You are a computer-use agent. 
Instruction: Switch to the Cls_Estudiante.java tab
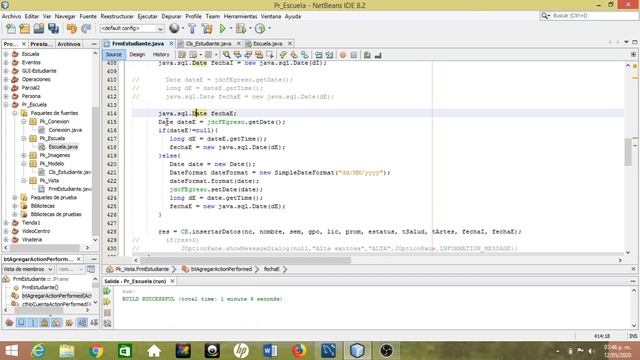208,44
